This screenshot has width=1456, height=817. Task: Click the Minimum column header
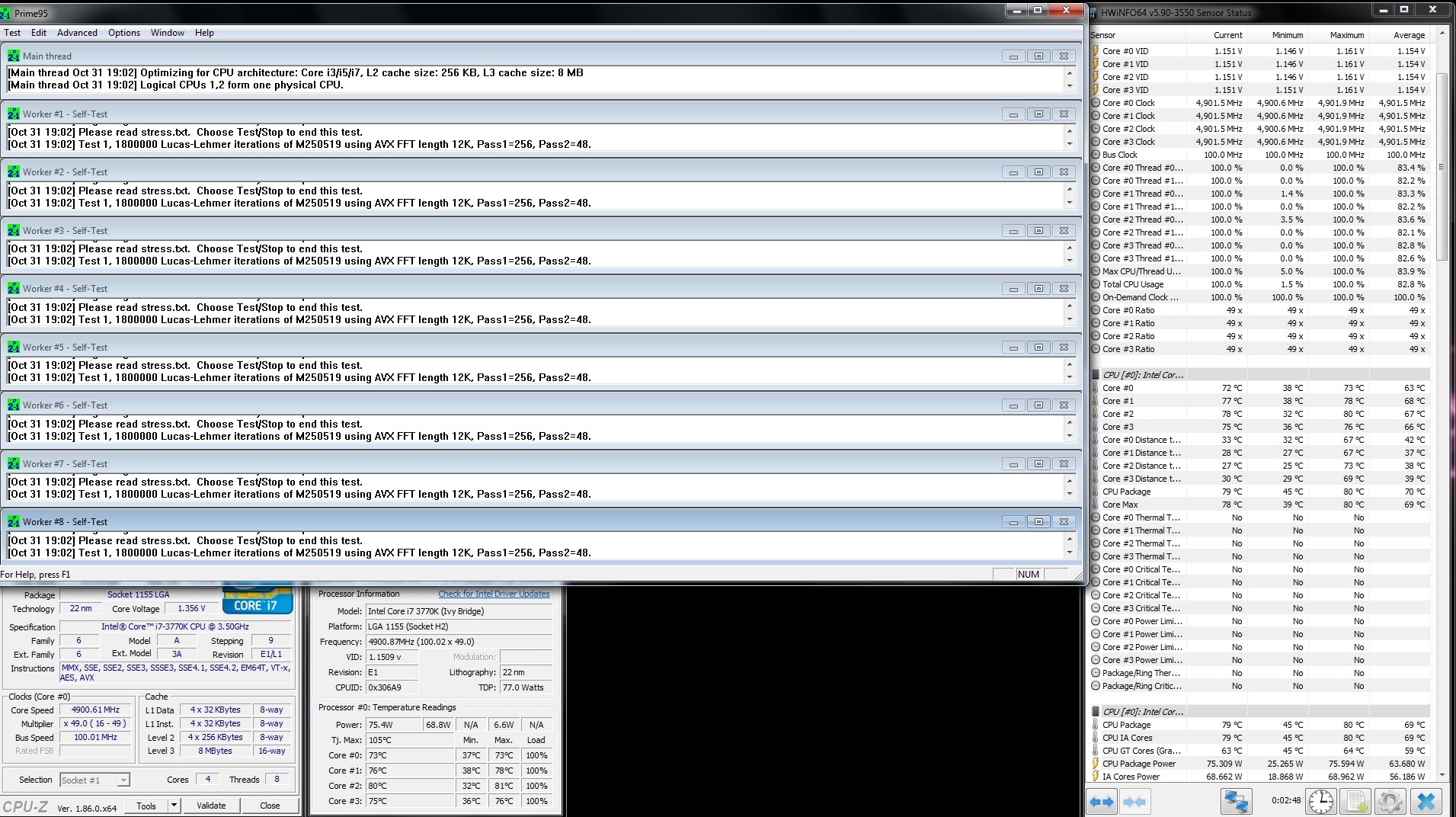pyautogui.click(x=1277, y=35)
